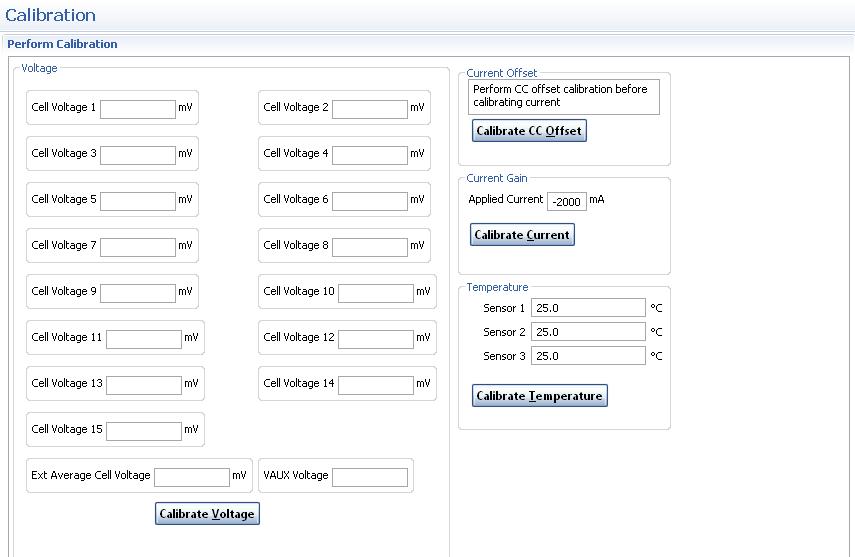Select the VAUX Voltage input box
The width and height of the screenshot is (855, 557).
click(x=370, y=476)
